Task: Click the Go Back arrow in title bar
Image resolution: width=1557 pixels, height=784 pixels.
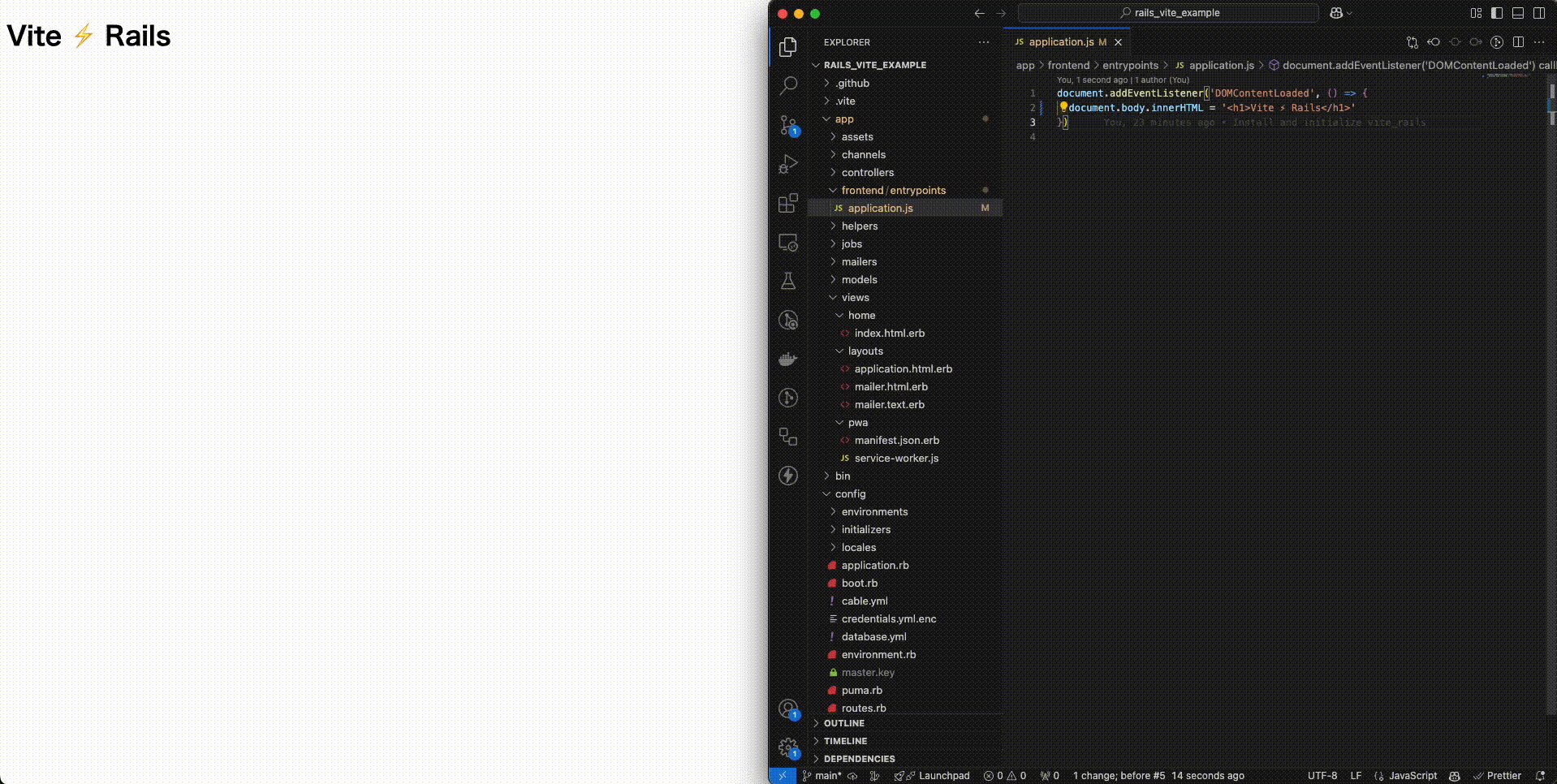Action: coord(979,13)
